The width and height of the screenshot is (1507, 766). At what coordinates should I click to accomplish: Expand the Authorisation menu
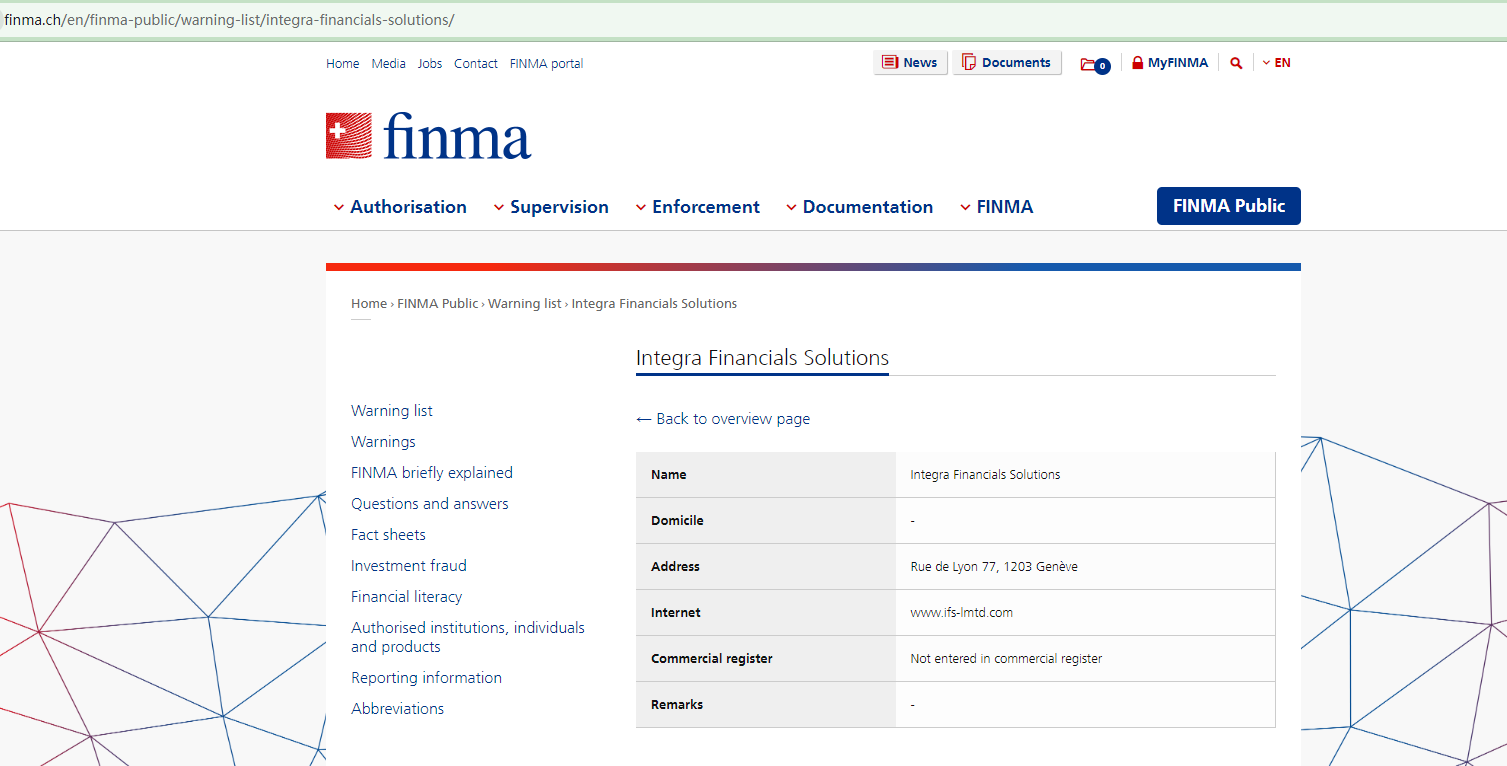point(408,207)
